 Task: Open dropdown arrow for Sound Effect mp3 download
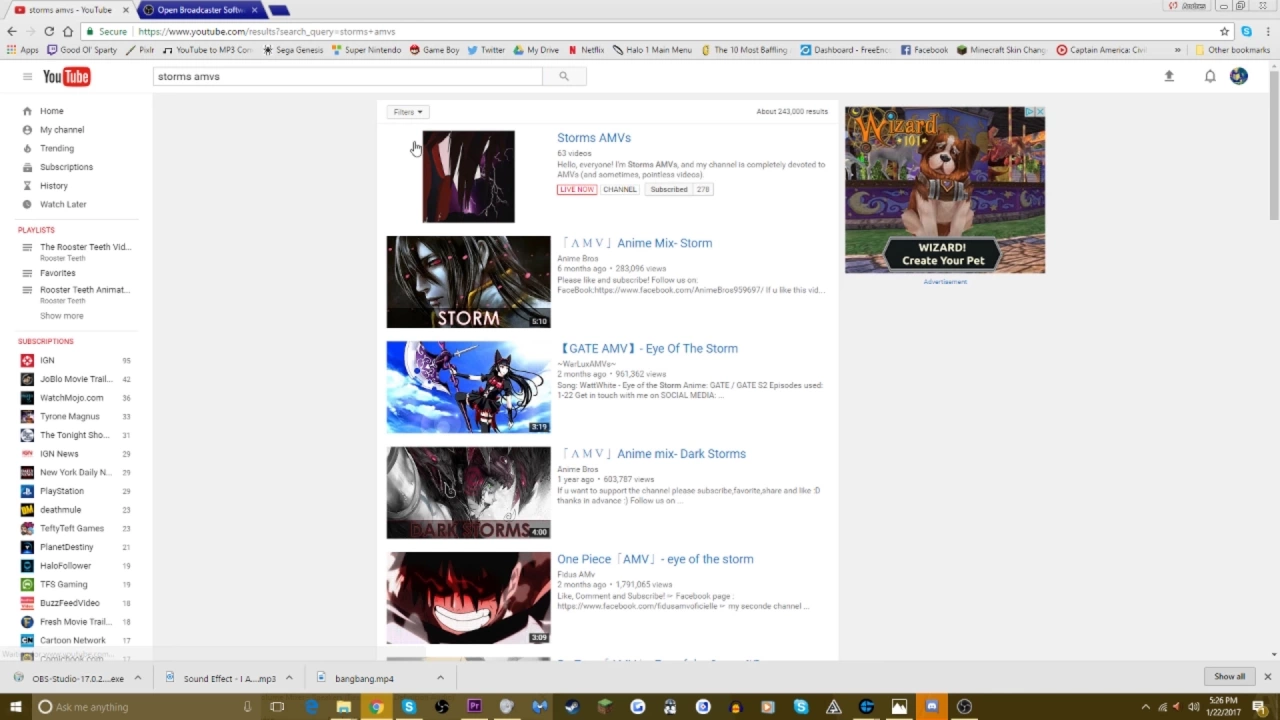coord(289,678)
